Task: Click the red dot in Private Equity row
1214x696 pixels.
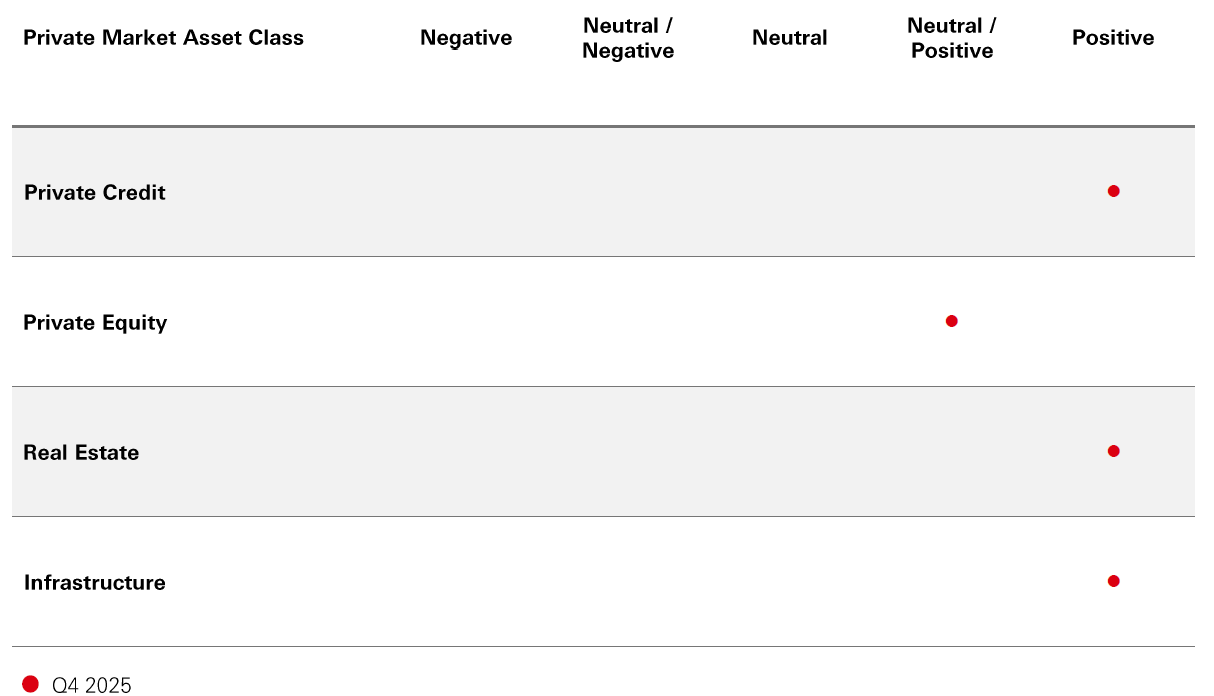Action: [x=951, y=321]
